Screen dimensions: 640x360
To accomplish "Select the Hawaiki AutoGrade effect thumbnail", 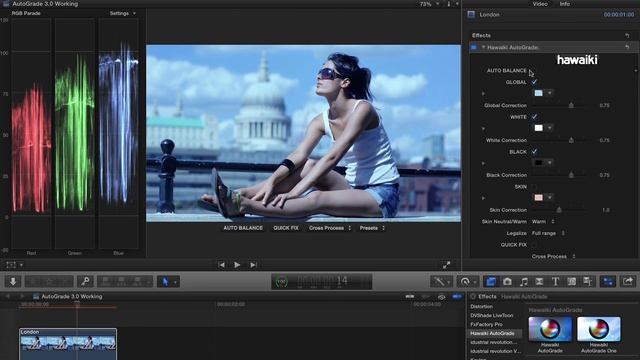I will coord(550,329).
